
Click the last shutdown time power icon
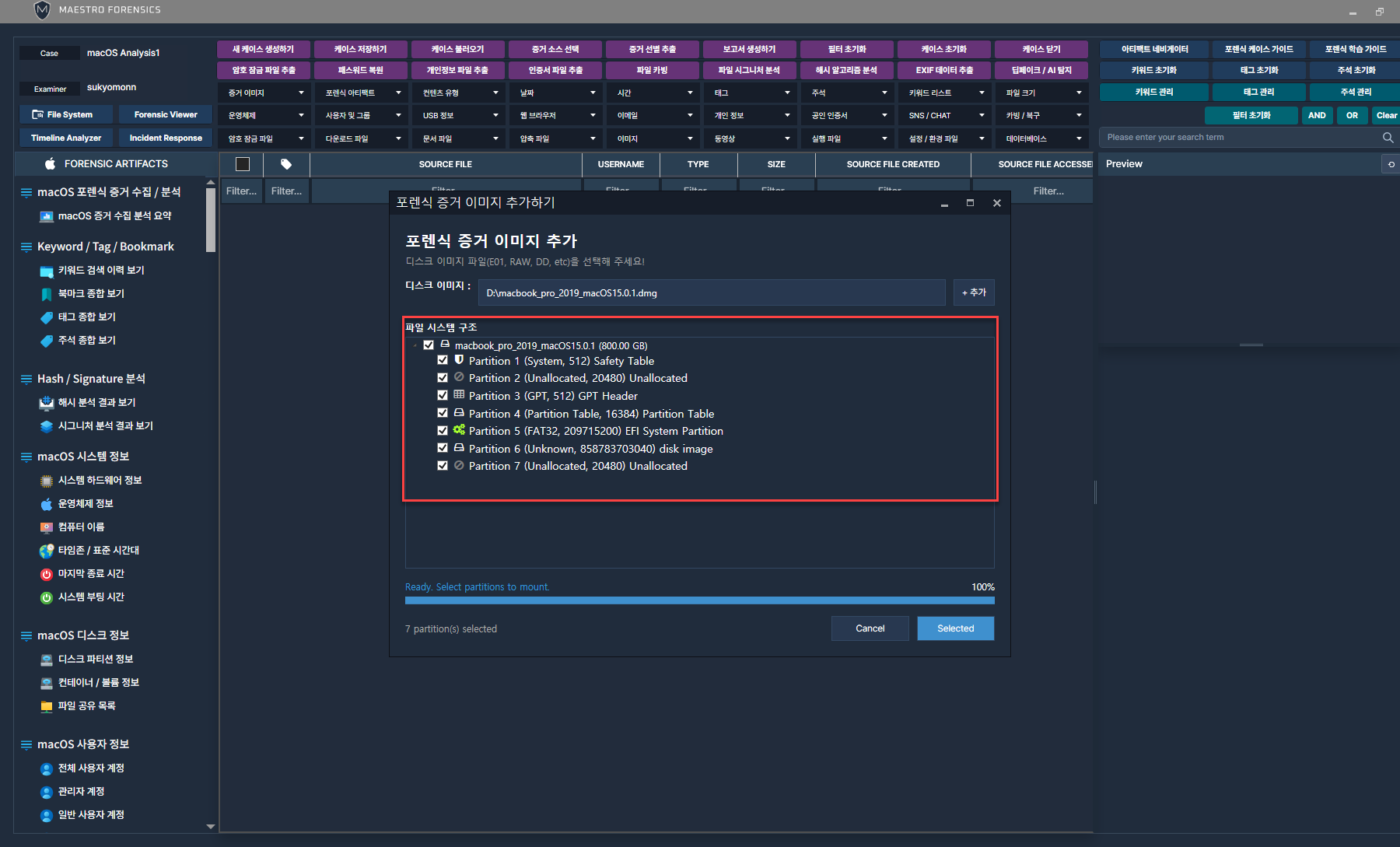pyautogui.click(x=47, y=574)
